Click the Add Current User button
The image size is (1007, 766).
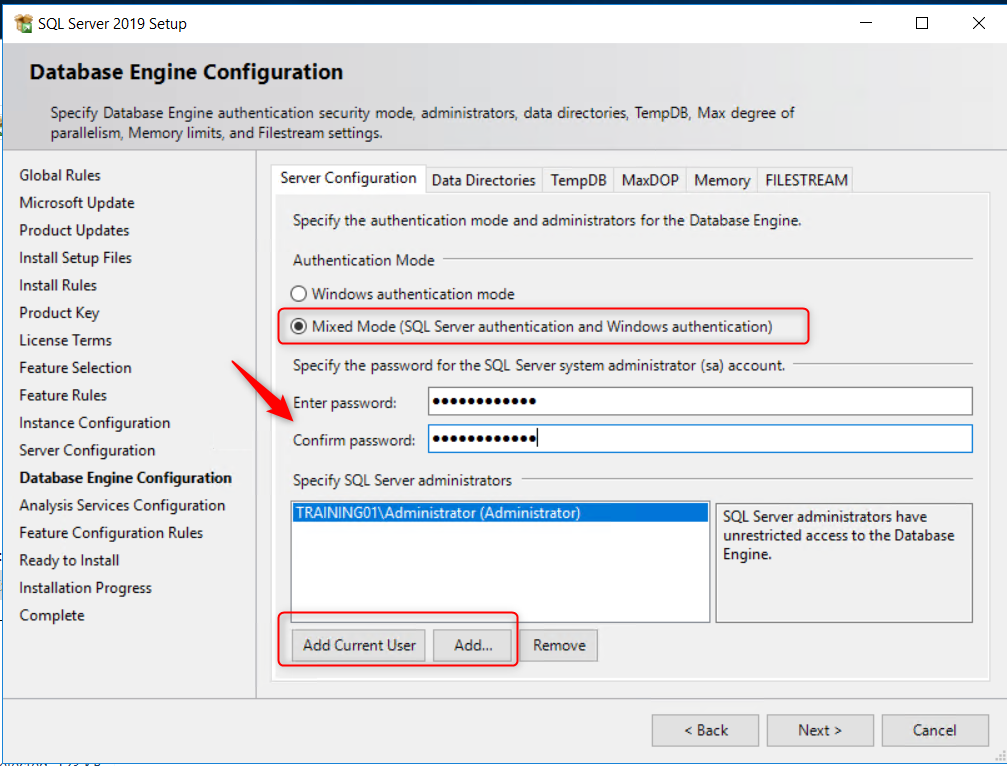359,645
